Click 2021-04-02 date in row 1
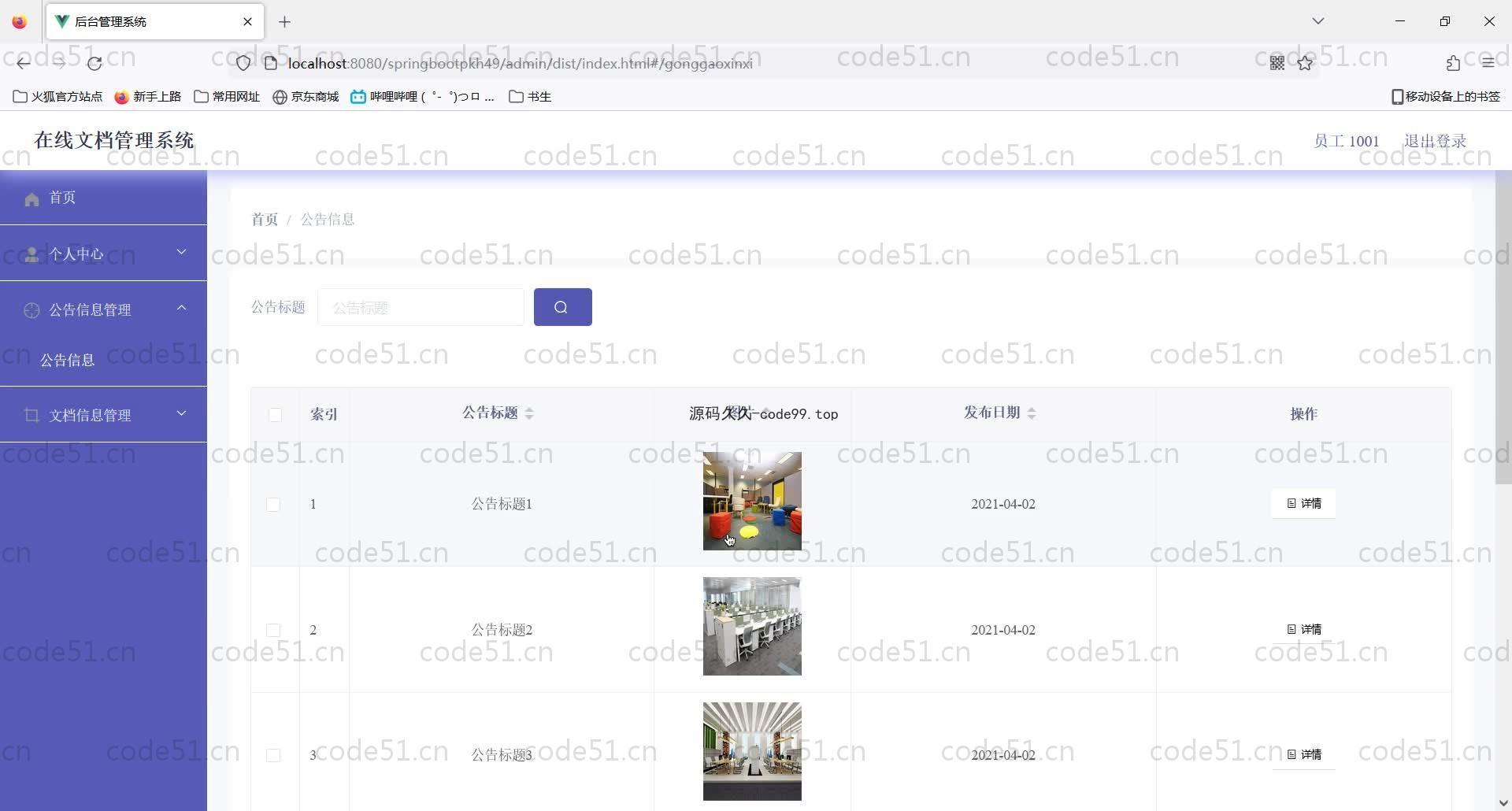Image resolution: width=1512 pixels, height=811 pixels. coord(1002,504)
